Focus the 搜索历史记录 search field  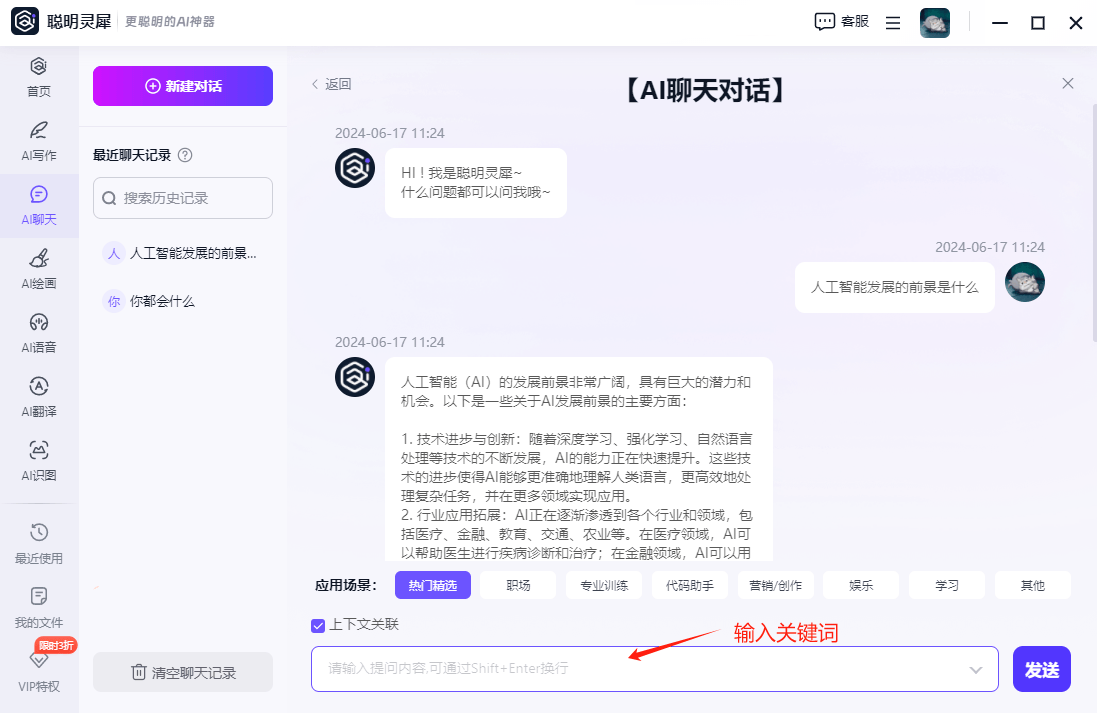(183, 198)
